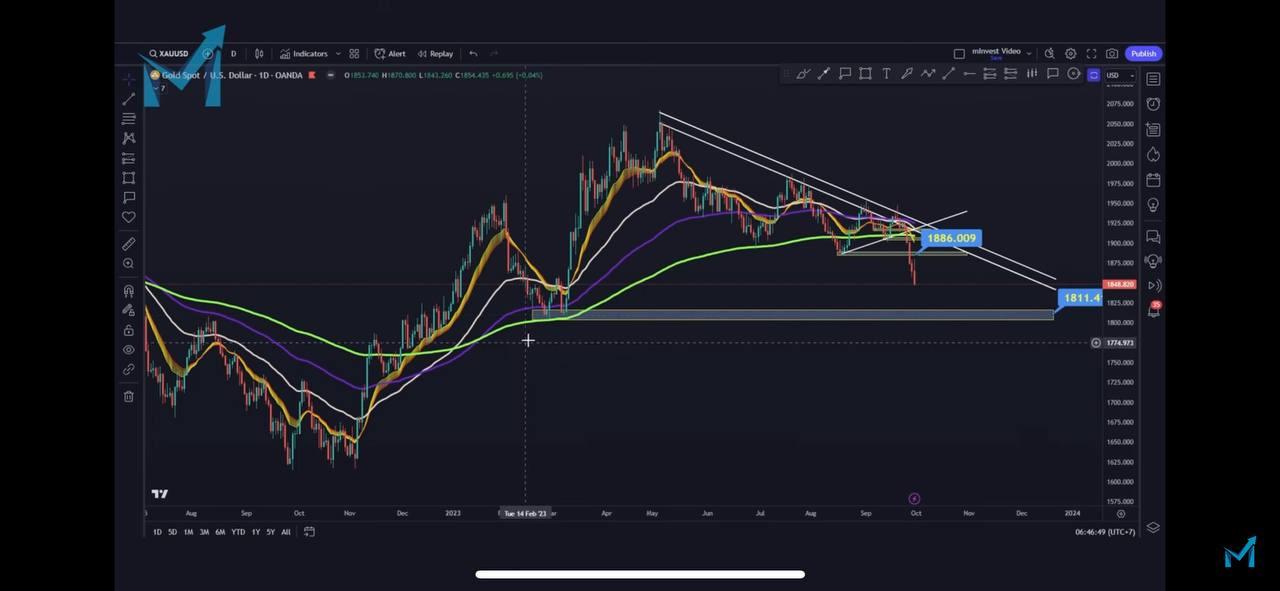Open the geometric shapes tool group
This screenshot has width=1280, height=591.
pos(129,178)
